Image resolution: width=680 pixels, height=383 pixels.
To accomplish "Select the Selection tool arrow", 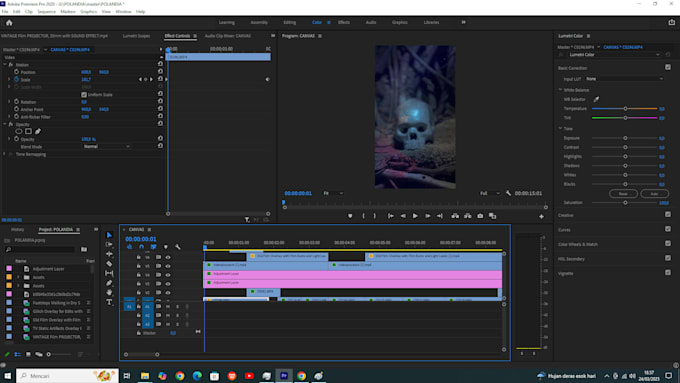I will point(109,235).
